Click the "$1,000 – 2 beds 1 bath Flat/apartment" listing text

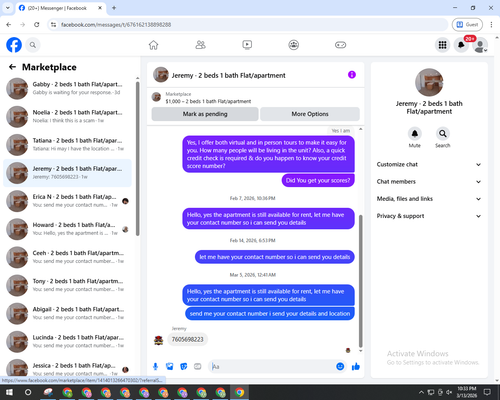208,101
